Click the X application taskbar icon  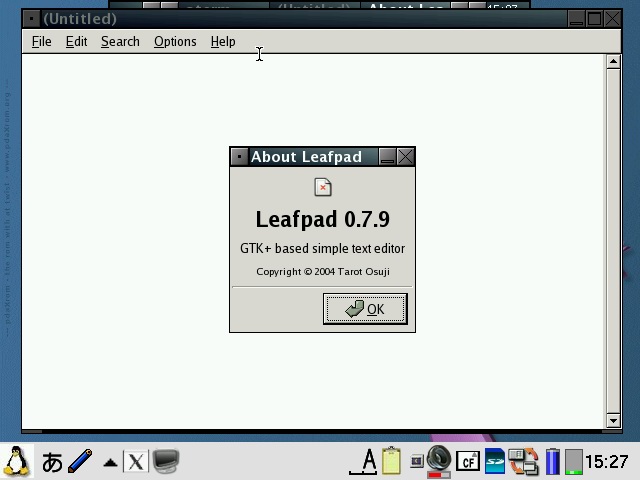point(136,461)
